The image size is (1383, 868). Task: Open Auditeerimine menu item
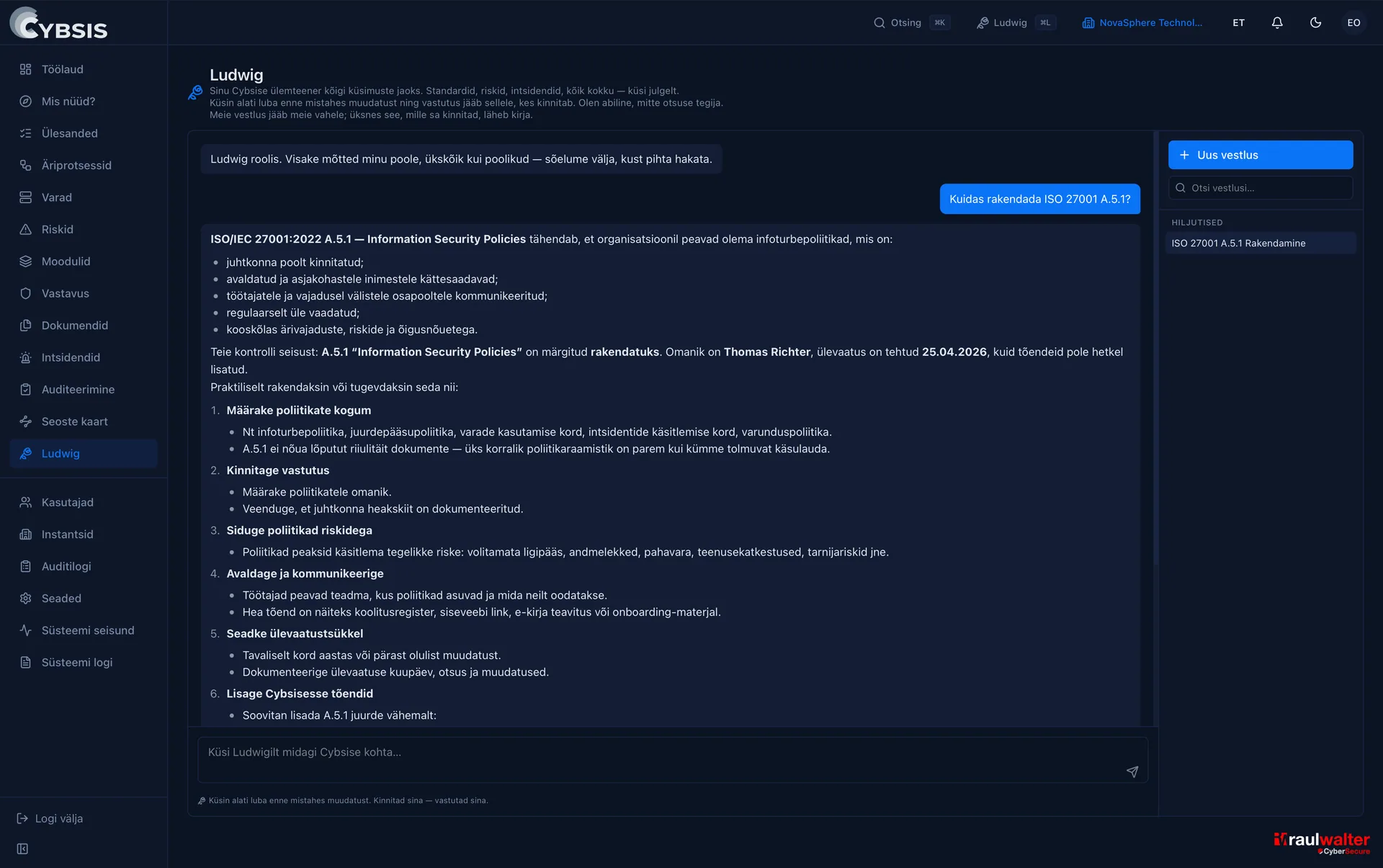[84, 390]
